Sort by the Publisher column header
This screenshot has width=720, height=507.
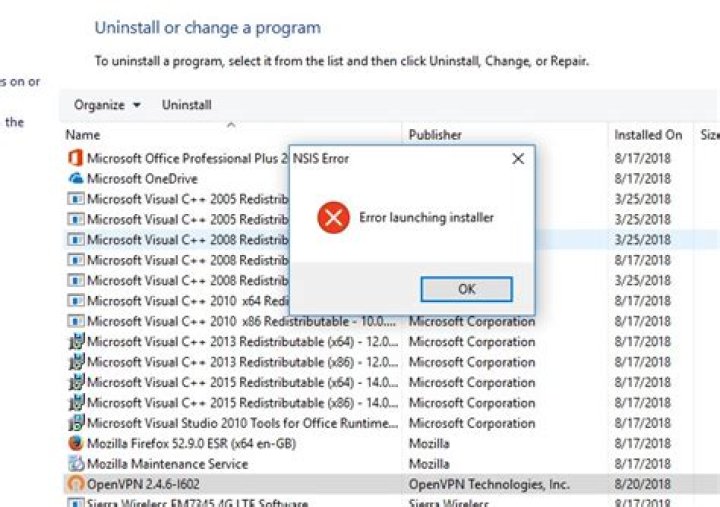435,135
